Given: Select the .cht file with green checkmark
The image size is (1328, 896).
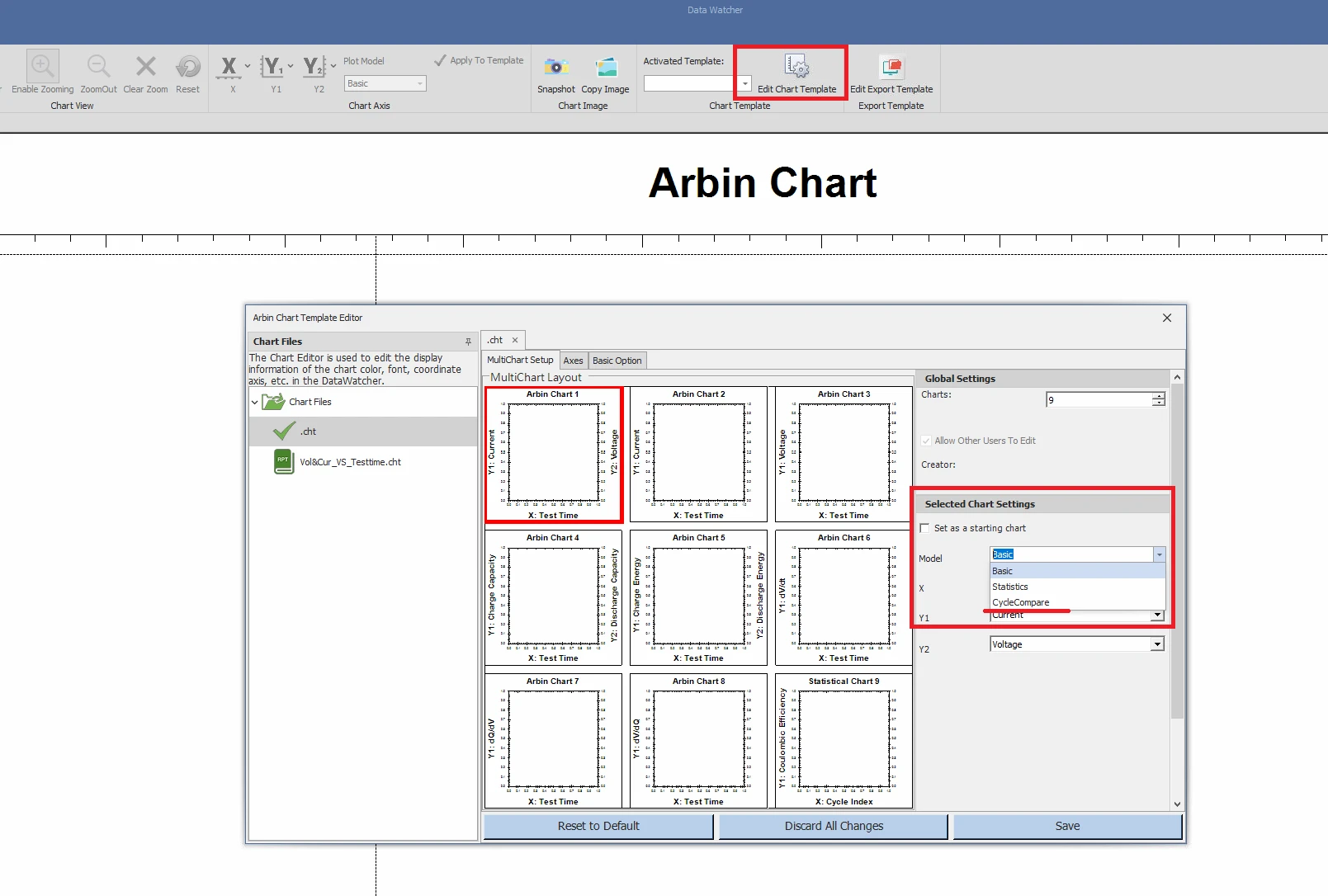Looking at the screenshot, I should (x=363, y=431).
